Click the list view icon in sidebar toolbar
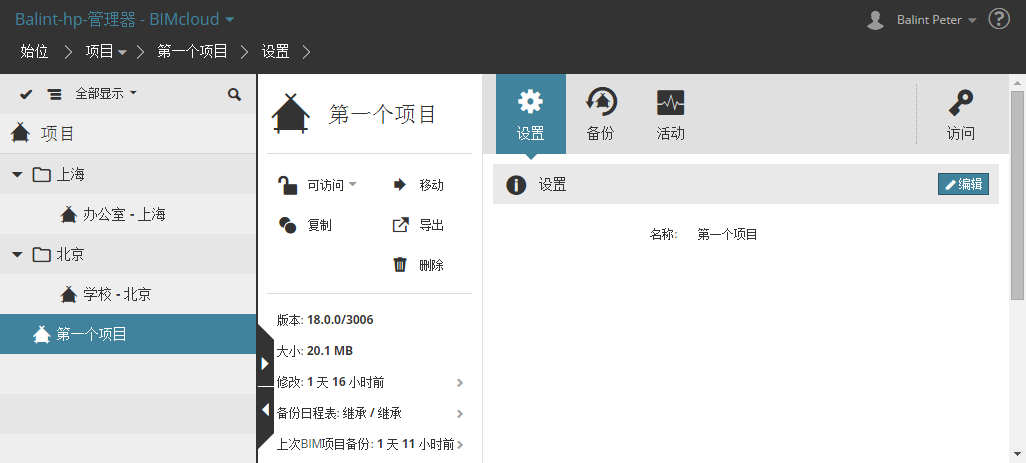The width and height of the screenshot is (1026, 463). tap(55, 94)
